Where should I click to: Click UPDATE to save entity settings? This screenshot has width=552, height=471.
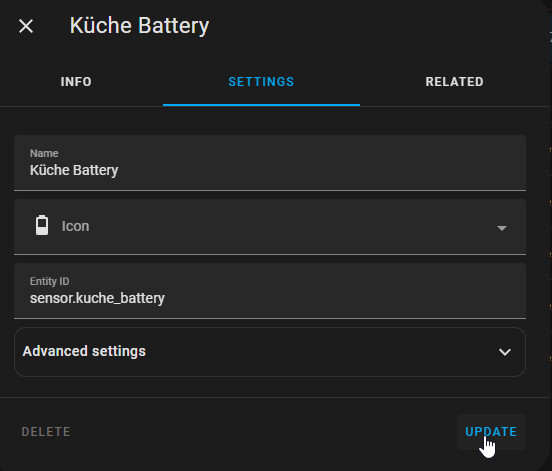click(x=491, y=432)
